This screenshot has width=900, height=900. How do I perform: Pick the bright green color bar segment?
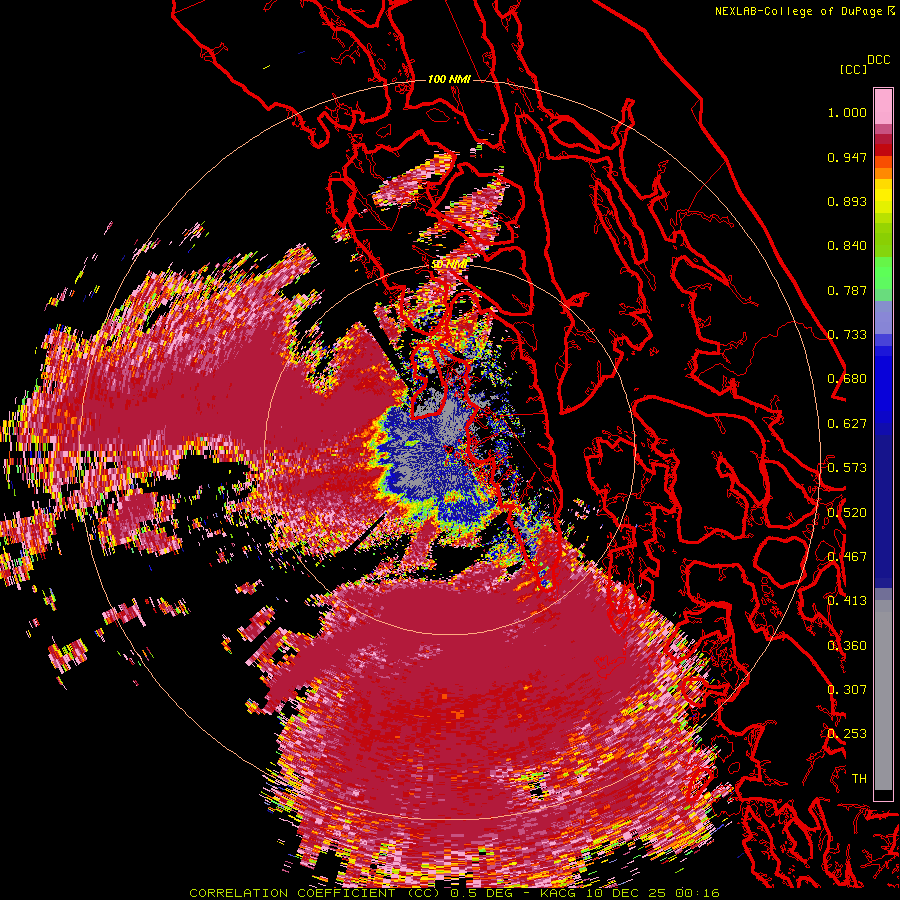coord(883,273)
